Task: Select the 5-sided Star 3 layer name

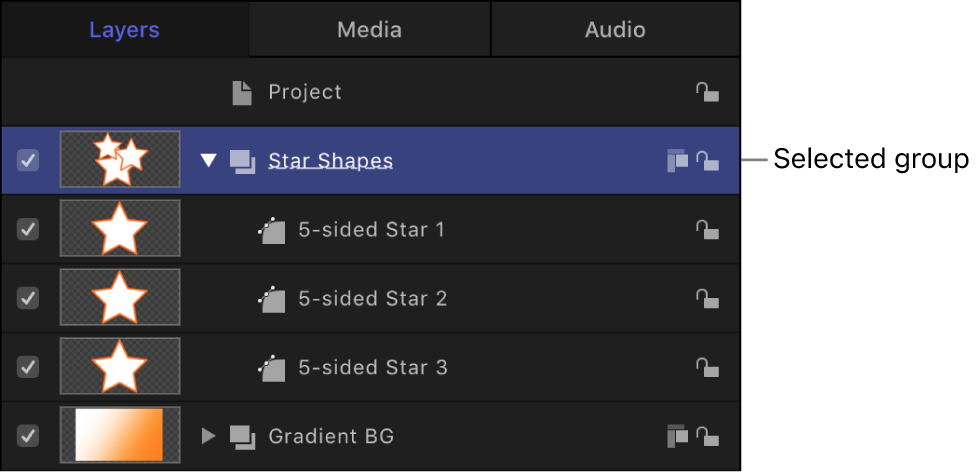Action: [x=372, y=367]
